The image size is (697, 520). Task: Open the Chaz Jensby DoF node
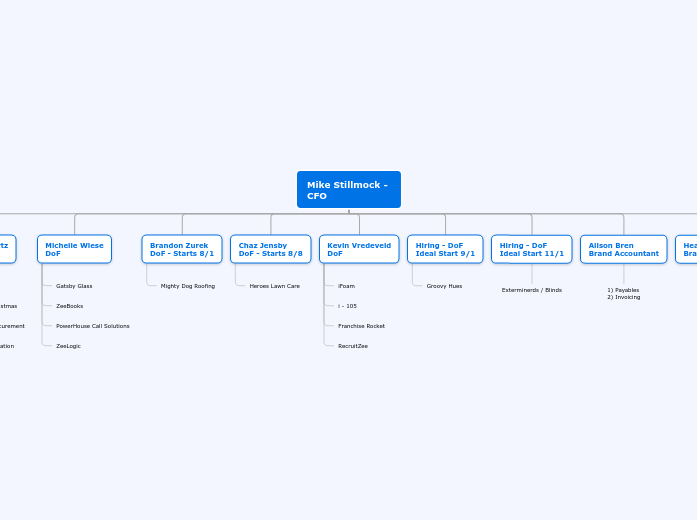270,249
